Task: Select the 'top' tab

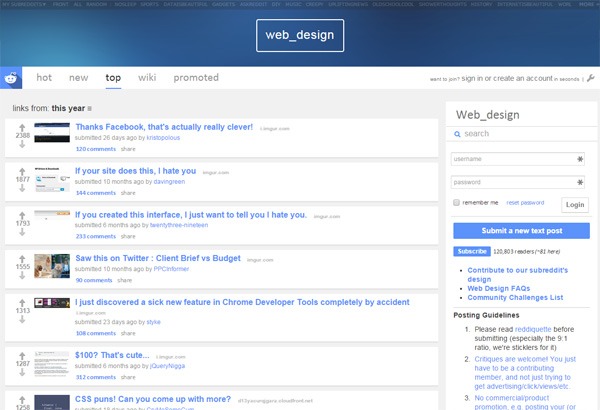Action: (113, 78)
